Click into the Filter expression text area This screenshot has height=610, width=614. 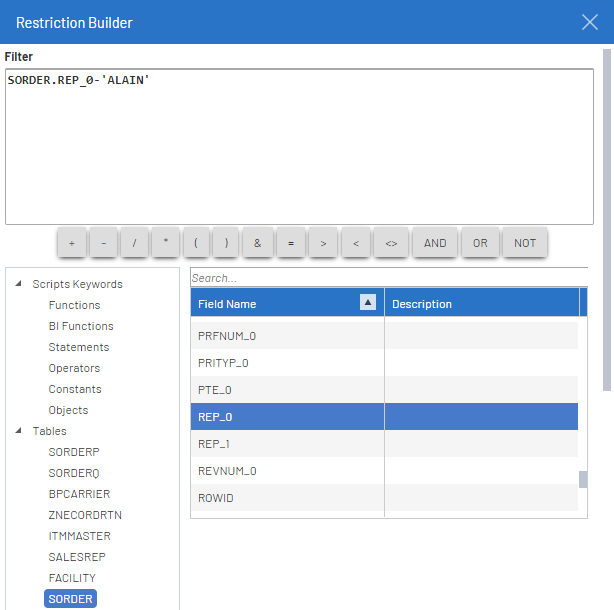(300, 150)
